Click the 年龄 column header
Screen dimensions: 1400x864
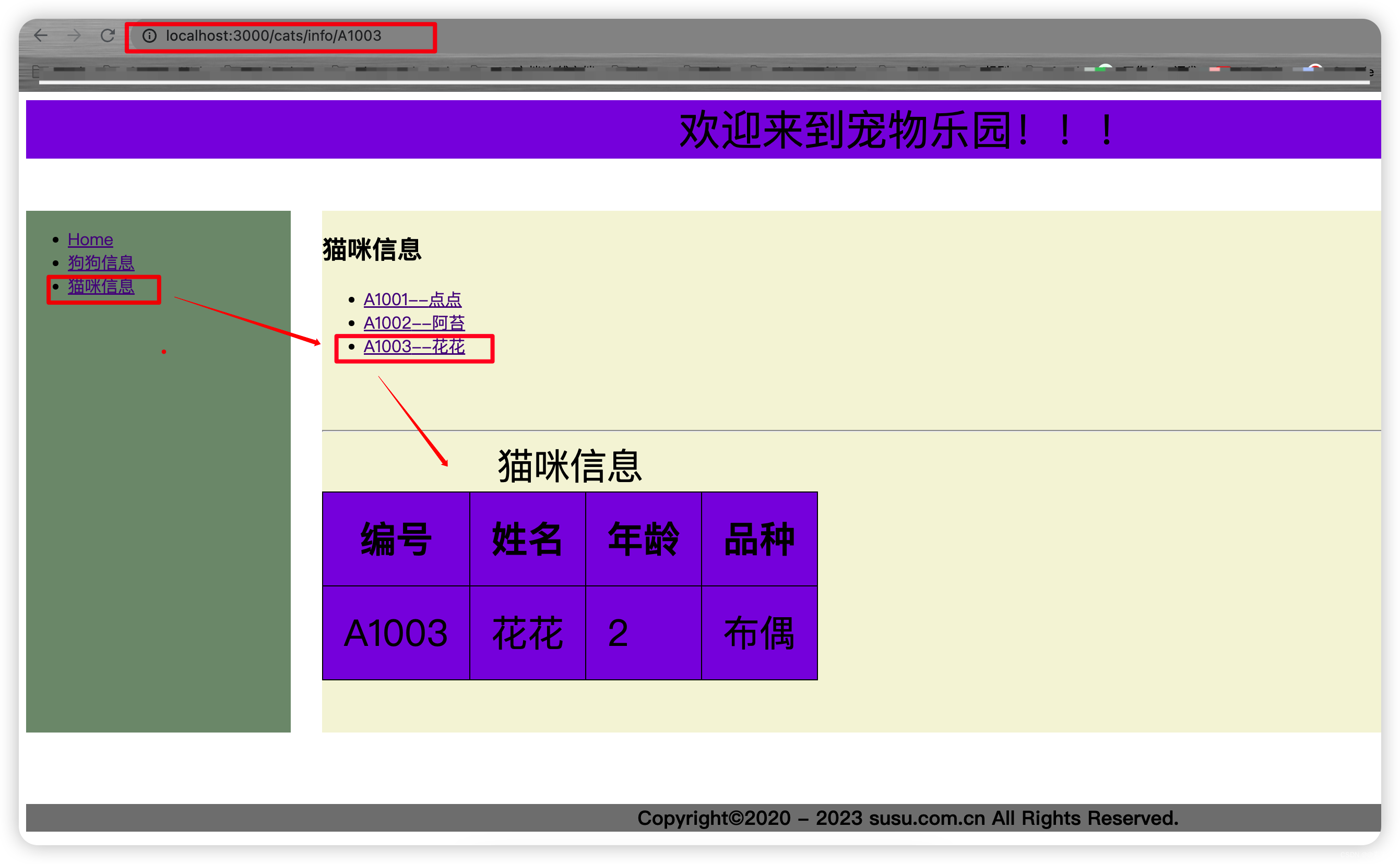(644, 539)
